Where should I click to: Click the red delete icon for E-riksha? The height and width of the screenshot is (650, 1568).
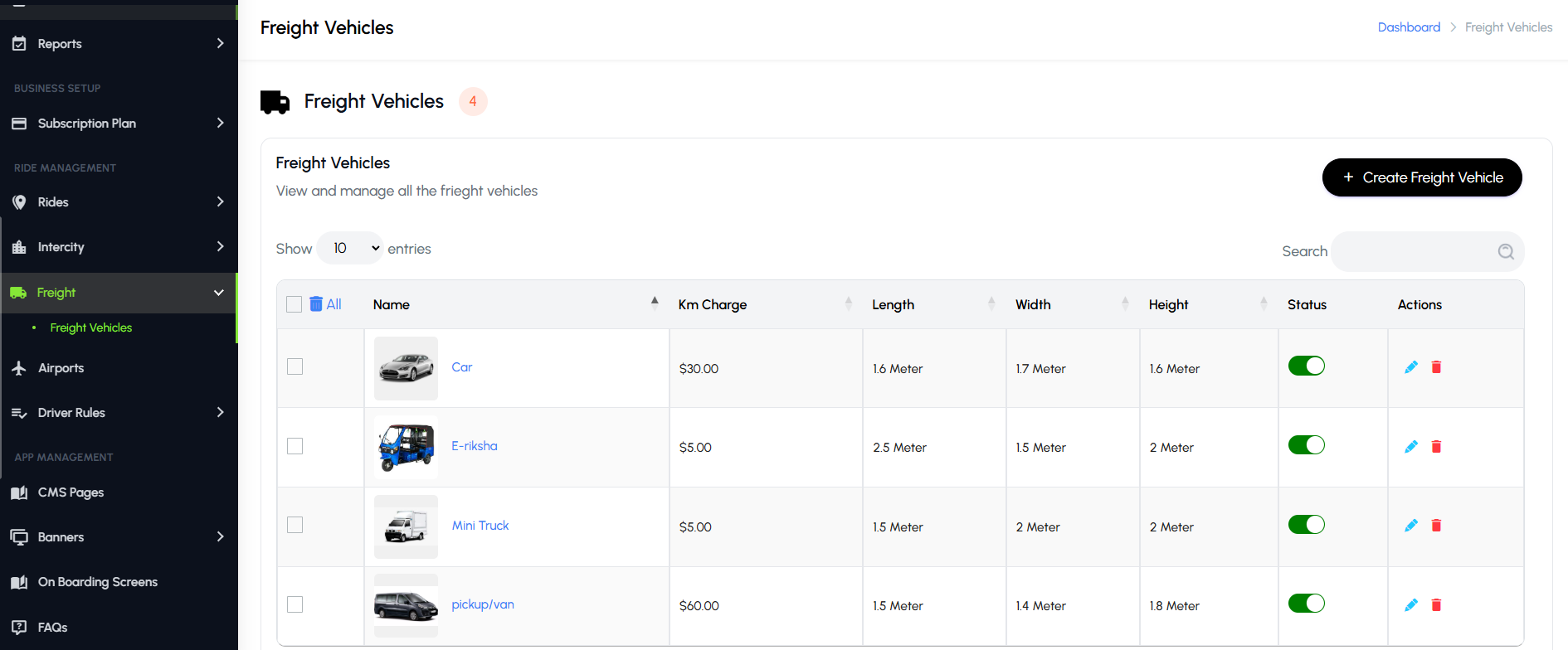(x=1436, y=447)
